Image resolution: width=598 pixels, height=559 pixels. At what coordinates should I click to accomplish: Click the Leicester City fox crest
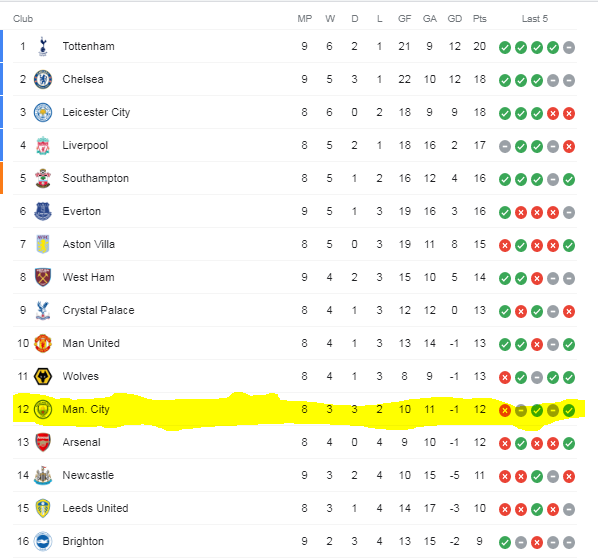pyautogui.click(x=43, y=112)
